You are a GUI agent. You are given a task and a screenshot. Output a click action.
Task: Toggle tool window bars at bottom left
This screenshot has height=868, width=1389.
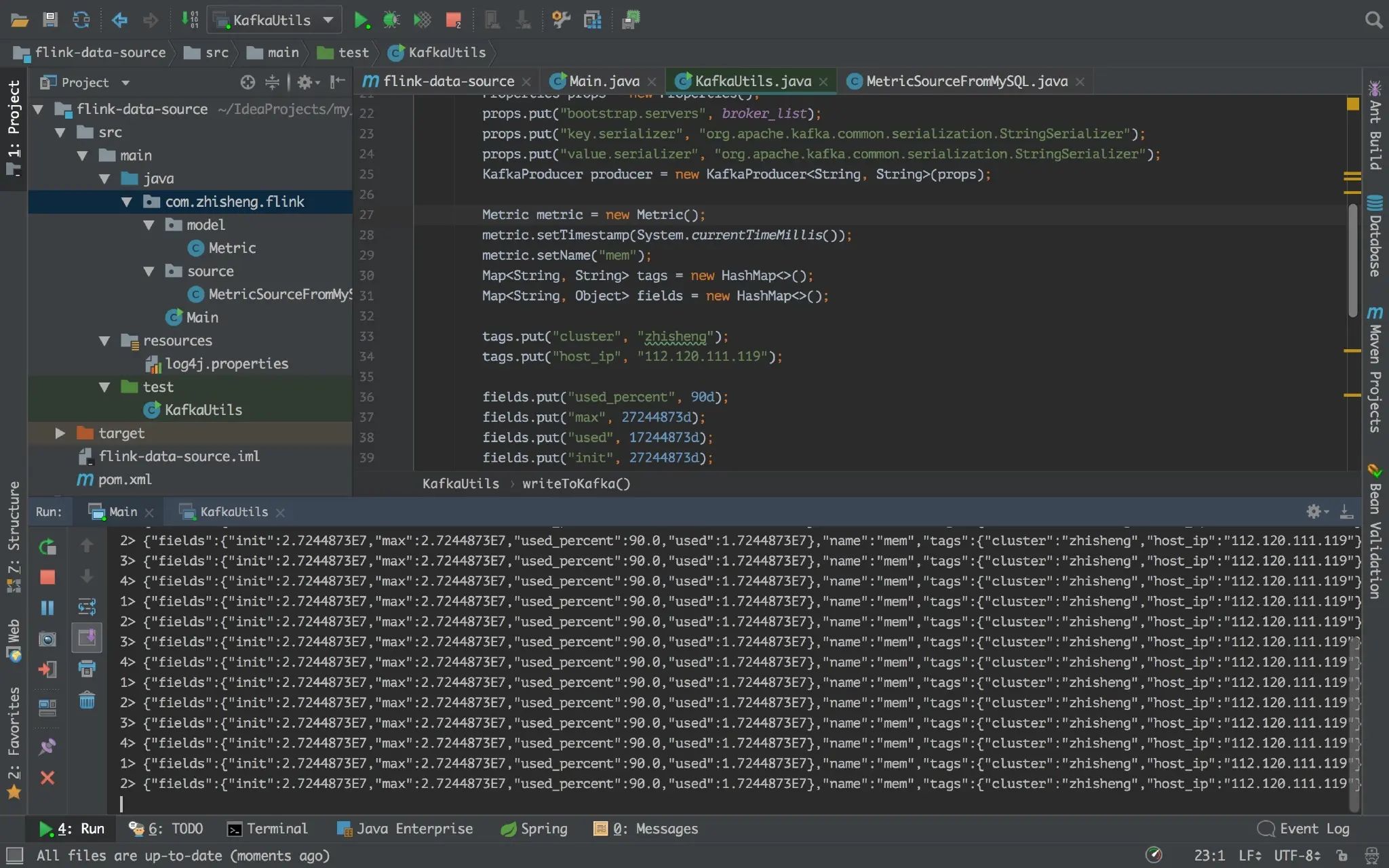pyautogui.click(x=14, y=855)
